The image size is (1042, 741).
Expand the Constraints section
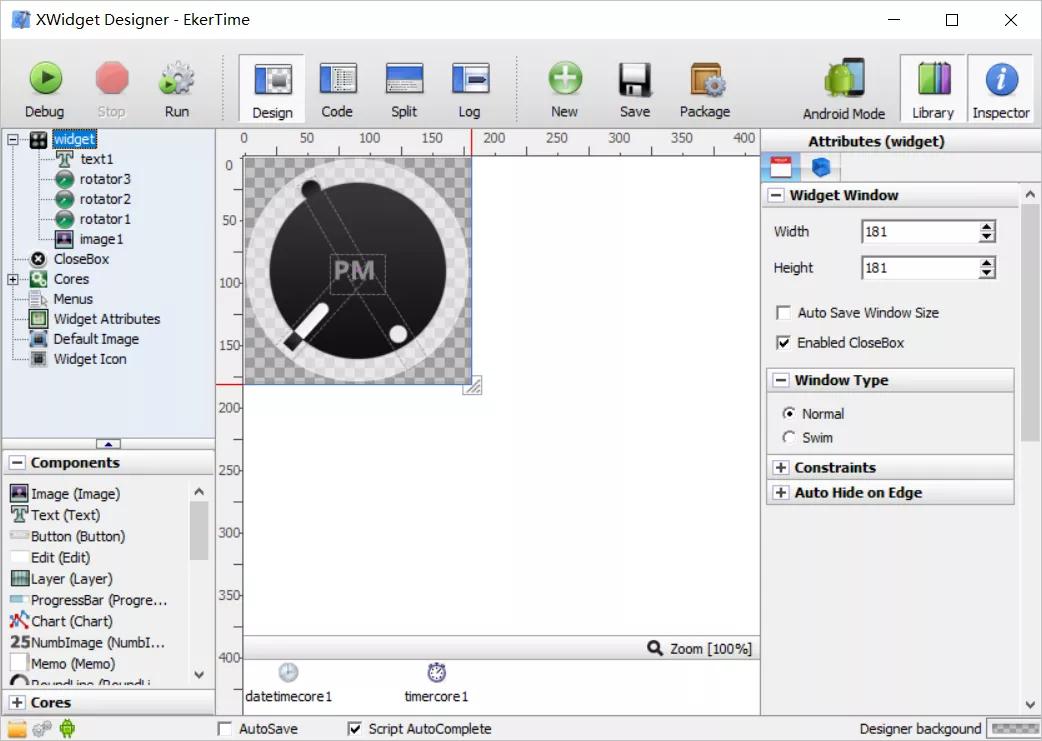point(780,468)
